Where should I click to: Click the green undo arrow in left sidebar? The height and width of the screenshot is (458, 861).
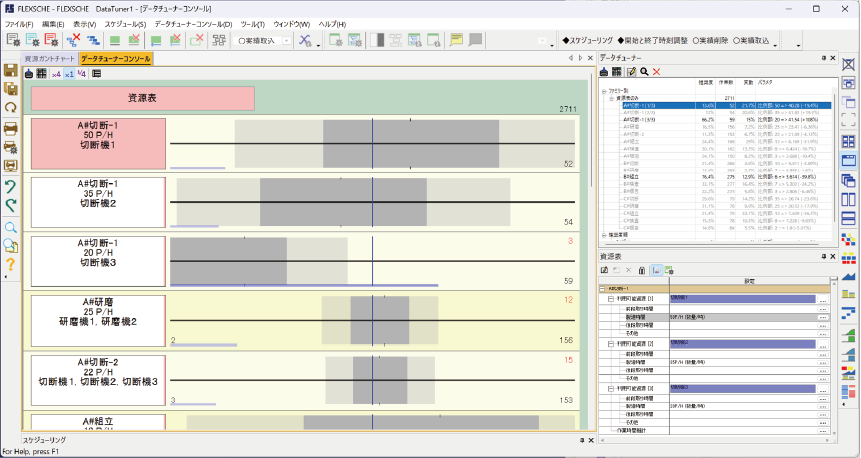11,186
